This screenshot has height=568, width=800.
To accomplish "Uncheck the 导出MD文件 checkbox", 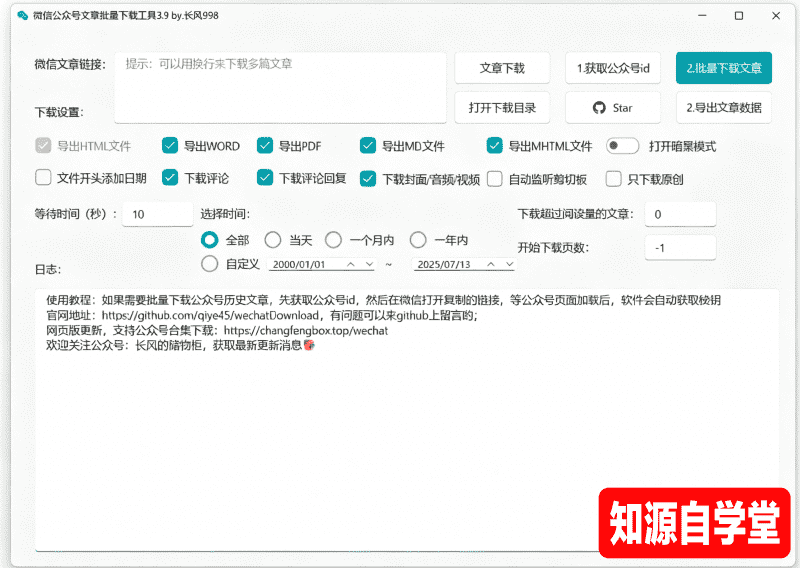I will 368,146.
